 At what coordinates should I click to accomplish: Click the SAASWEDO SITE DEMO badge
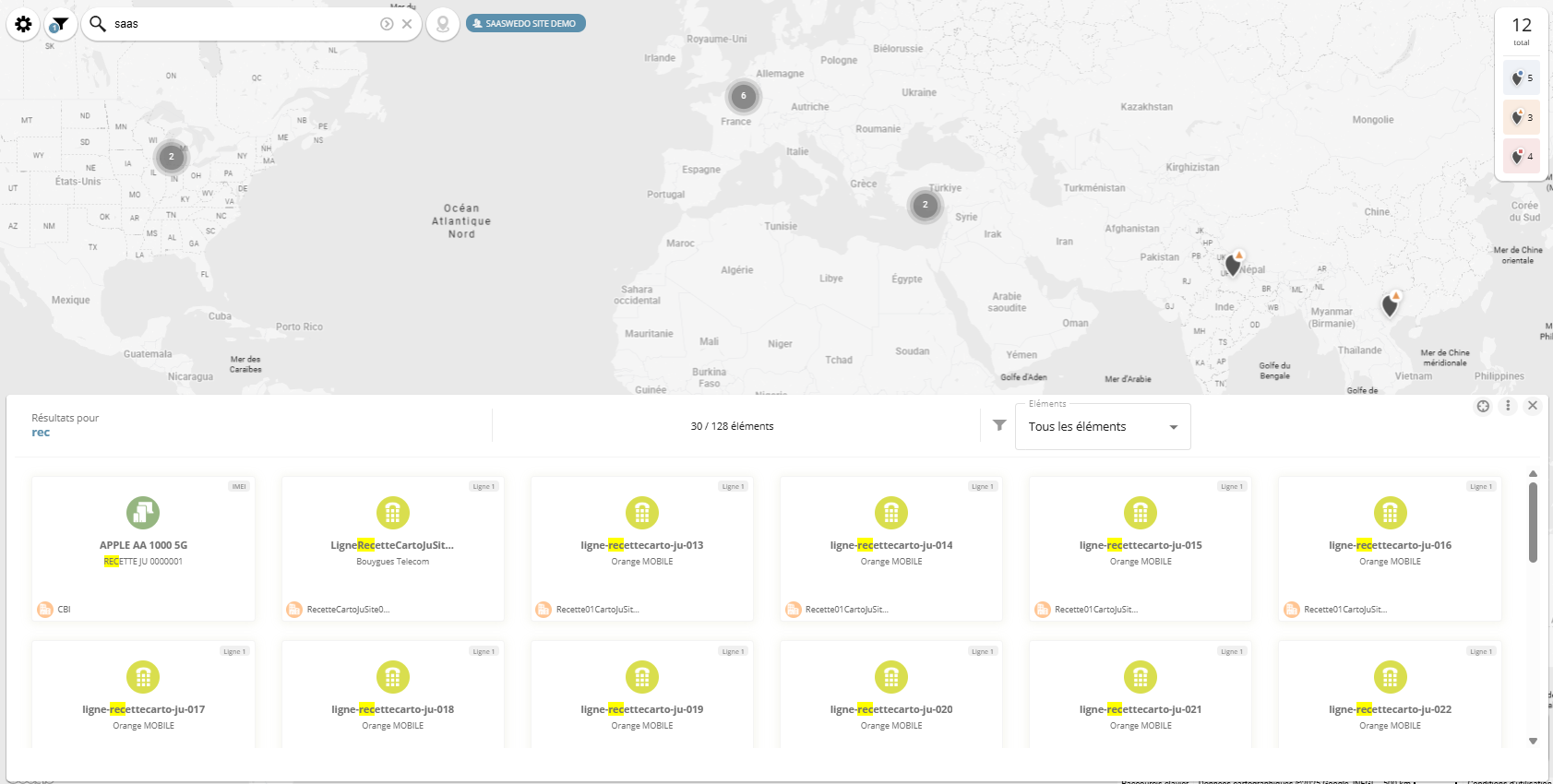tap(525, 24)
